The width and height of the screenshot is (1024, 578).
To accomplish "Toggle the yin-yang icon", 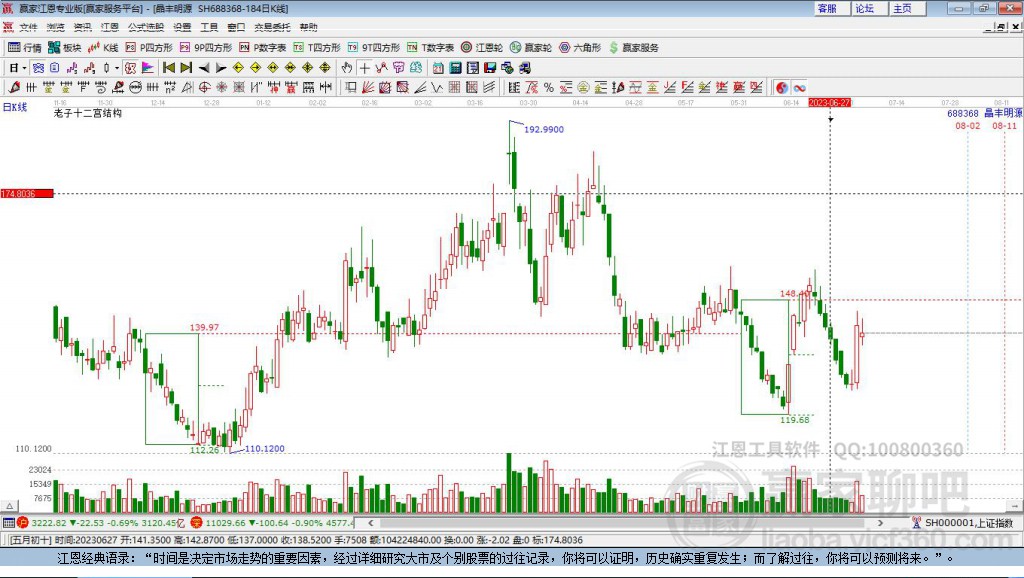I will point(782,87).
